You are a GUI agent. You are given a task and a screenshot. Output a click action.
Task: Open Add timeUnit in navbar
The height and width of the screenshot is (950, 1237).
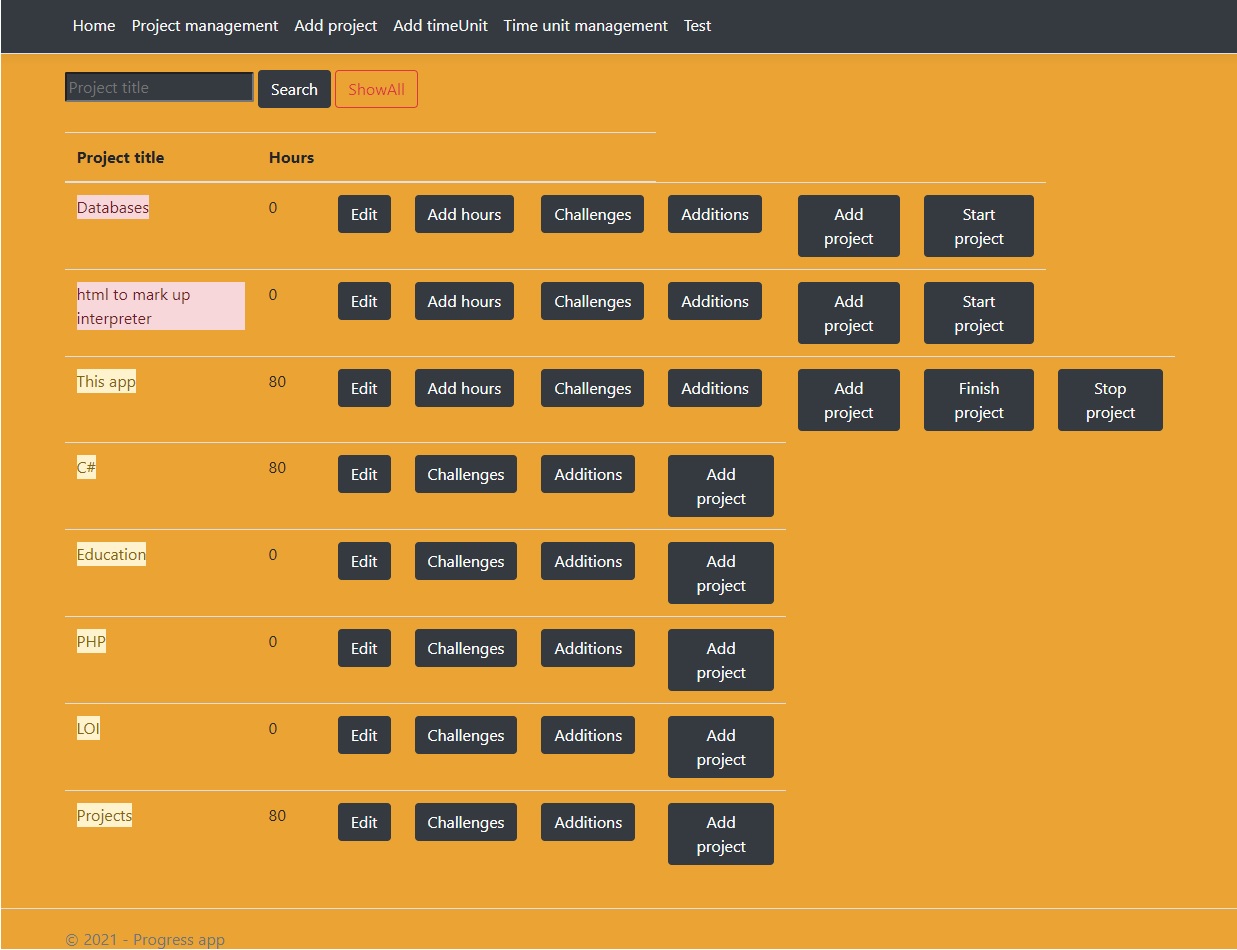coord(440,26)
